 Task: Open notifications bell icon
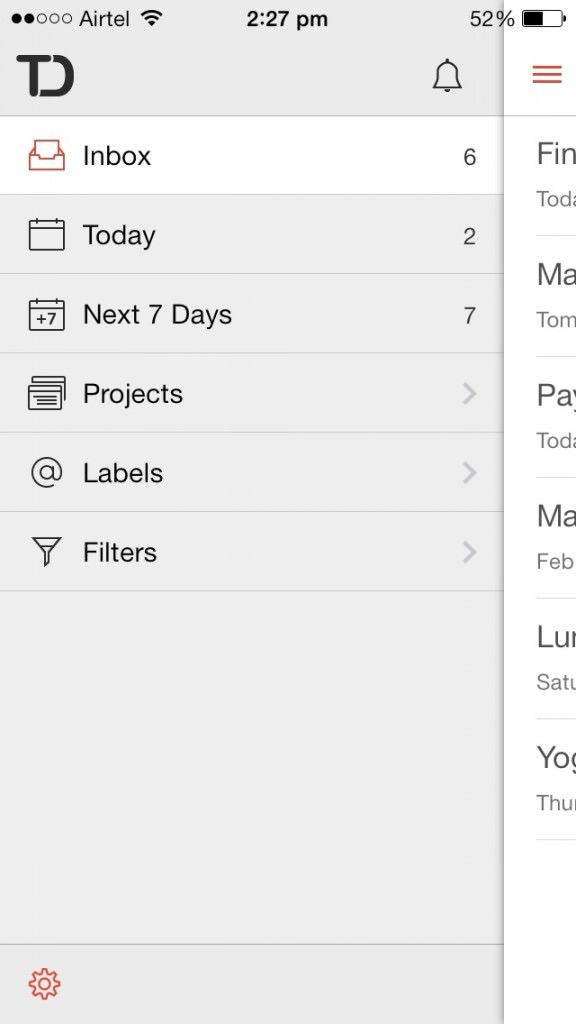click(447, 76)
